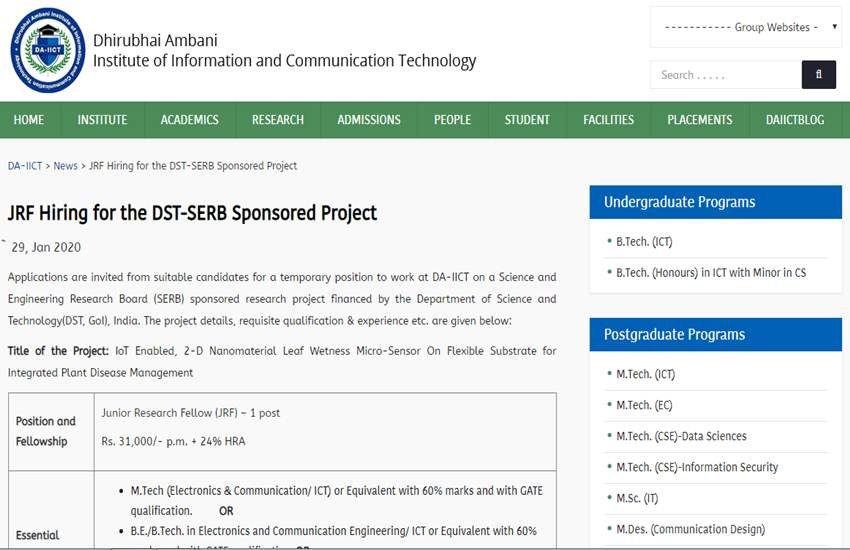Click the News breadcrumb link
The image size is (850, 550).
(x=65, y=166)
